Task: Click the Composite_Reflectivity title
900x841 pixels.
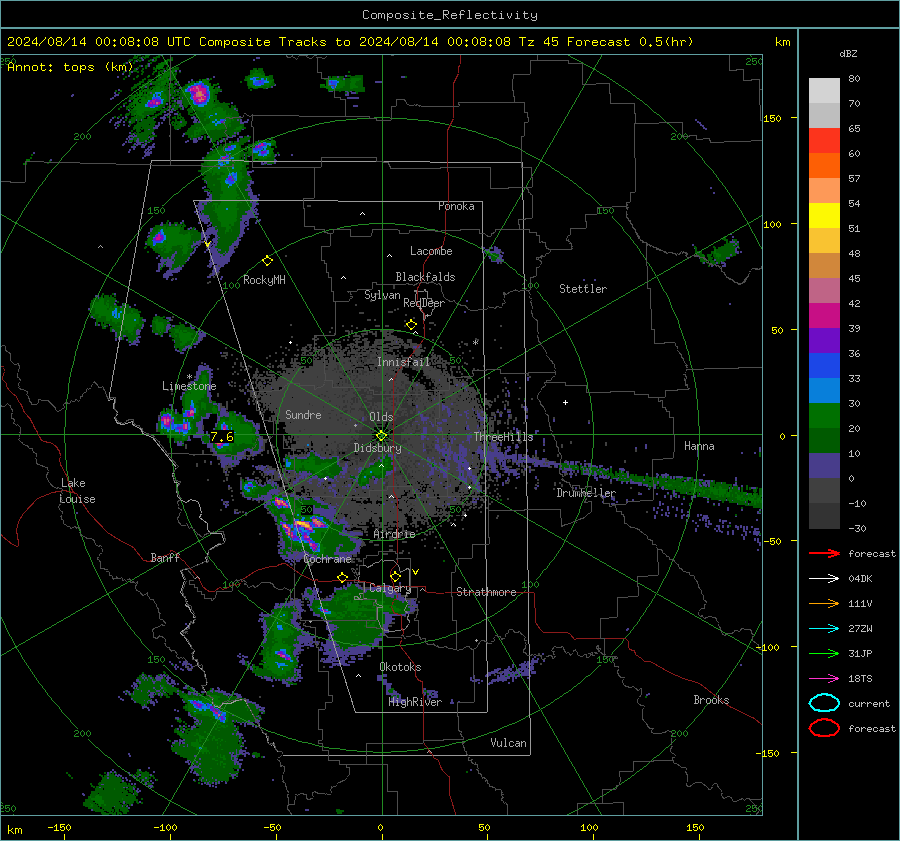Action: 450,15
